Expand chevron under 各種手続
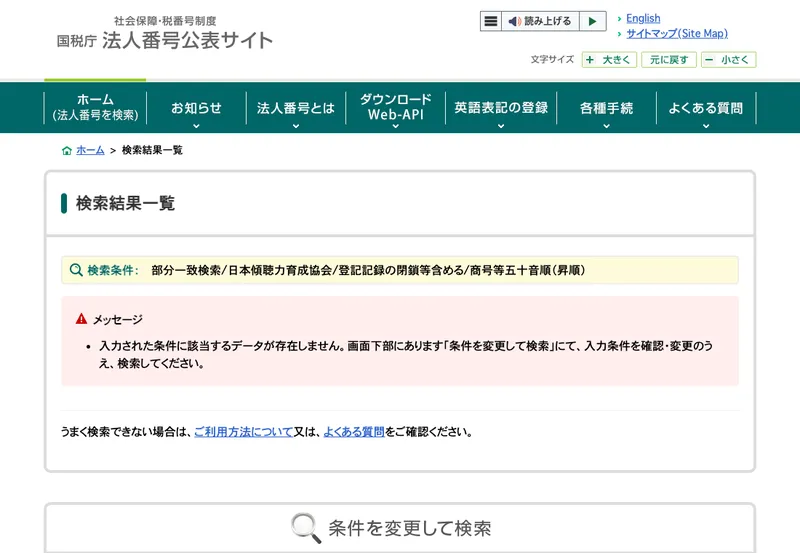 tap(607, 126)
